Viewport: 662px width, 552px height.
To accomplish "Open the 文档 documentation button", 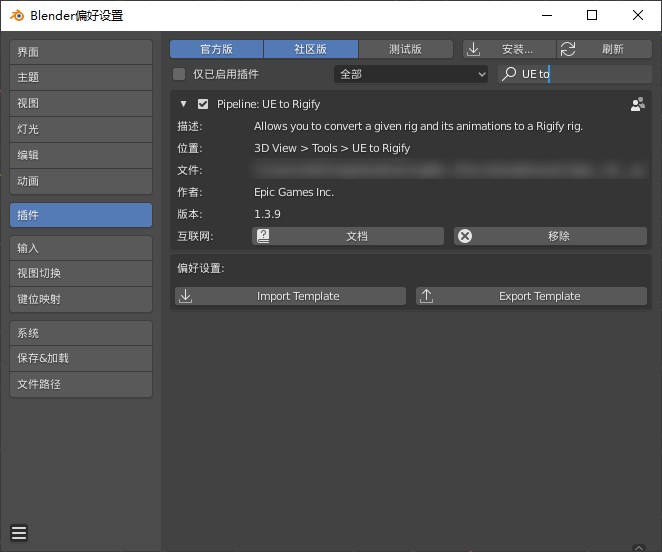I will click(348, 236).
